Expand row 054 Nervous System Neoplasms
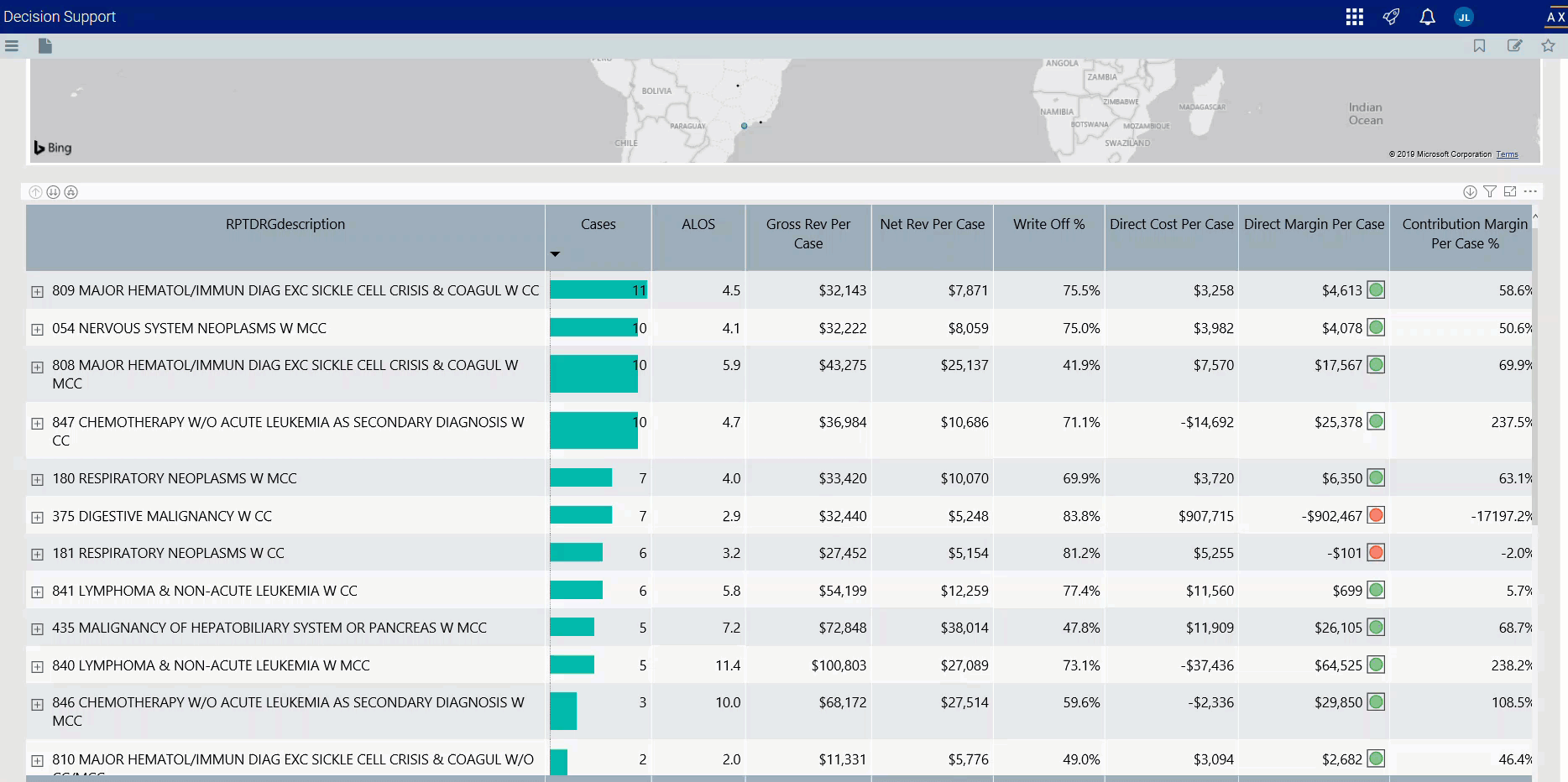The width and height of the screenshot is (1568, 782). click(x=37, y=330)
